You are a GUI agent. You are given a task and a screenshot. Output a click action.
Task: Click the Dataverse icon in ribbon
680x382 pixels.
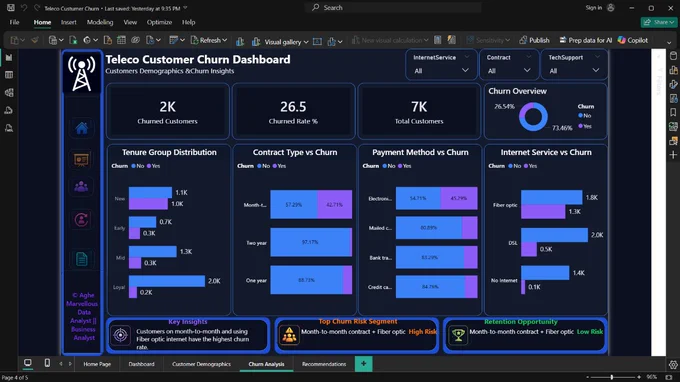click(135, 40)
